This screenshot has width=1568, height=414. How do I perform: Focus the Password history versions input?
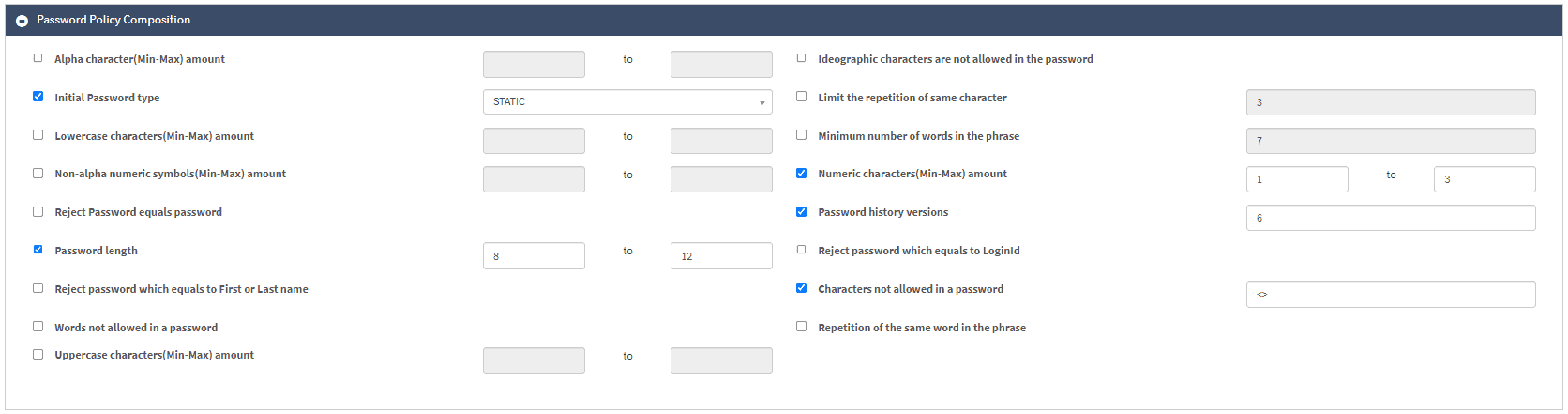pyautogui.click(x=1390, y=218)
